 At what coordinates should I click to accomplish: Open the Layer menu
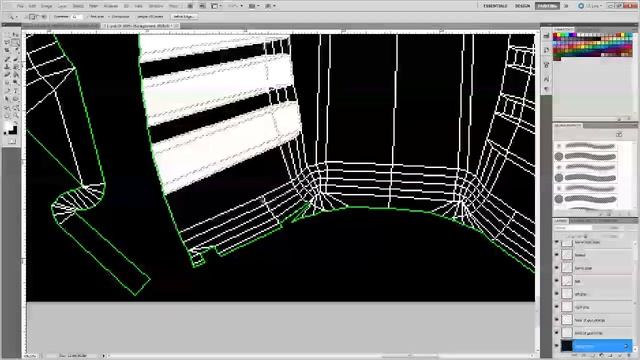(62, 6)
